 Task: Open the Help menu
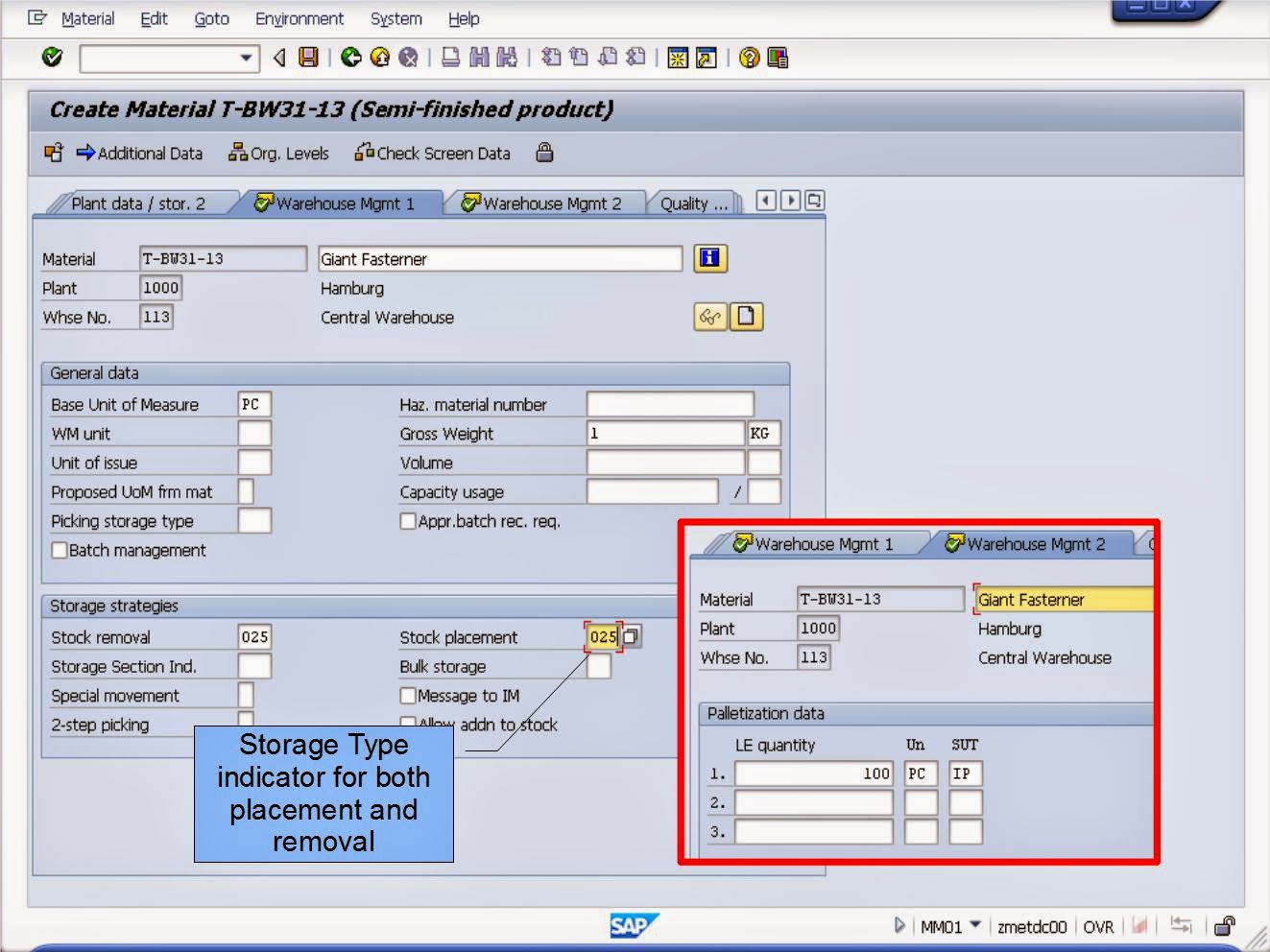(x=464, y=18)
